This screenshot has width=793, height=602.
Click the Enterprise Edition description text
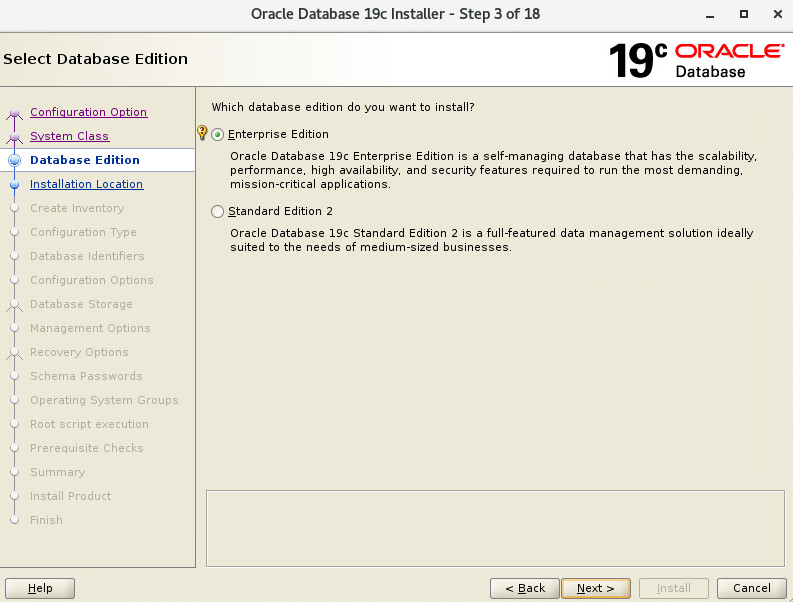tap(493, 170)
